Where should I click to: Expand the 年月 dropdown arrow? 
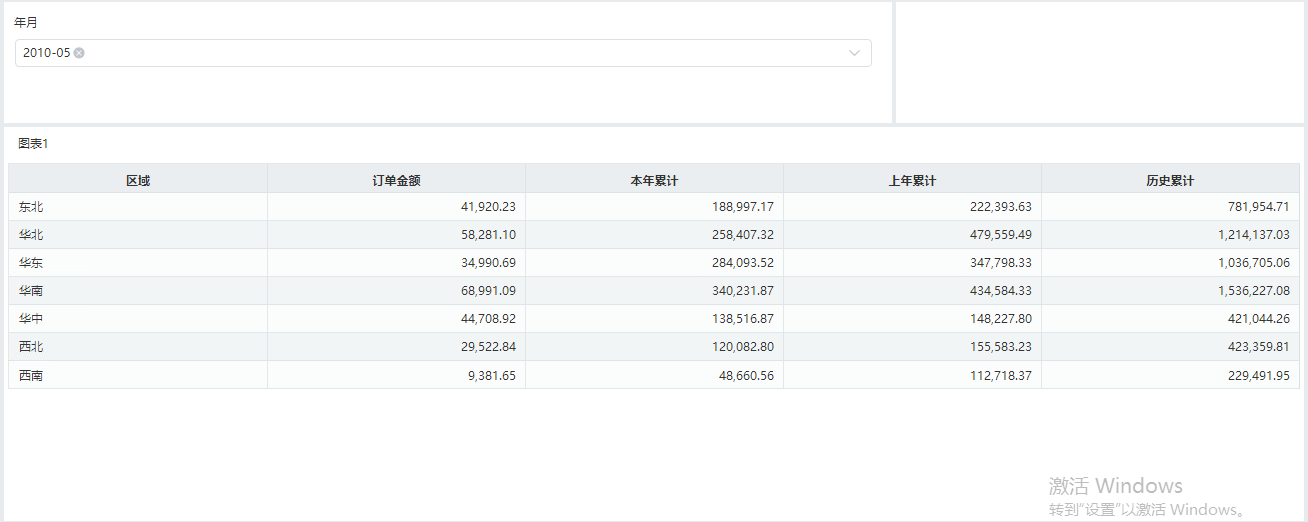point(855,53)
